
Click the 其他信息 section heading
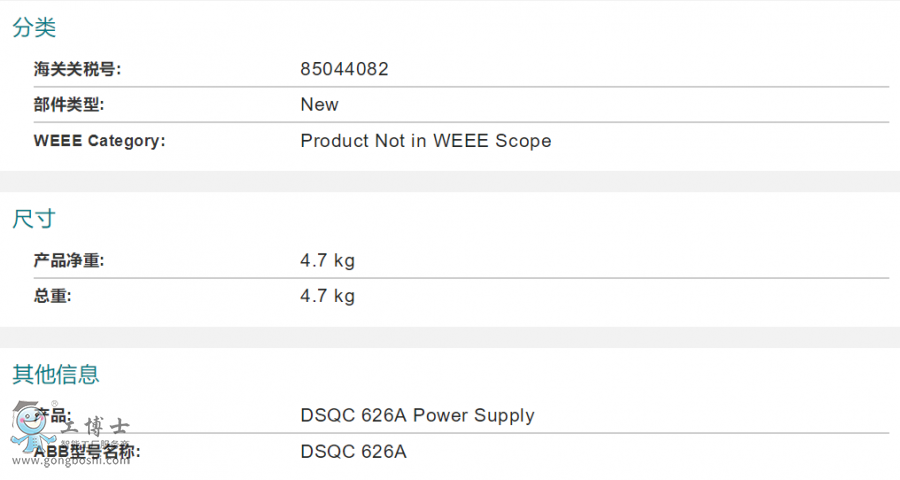[56, 375]
